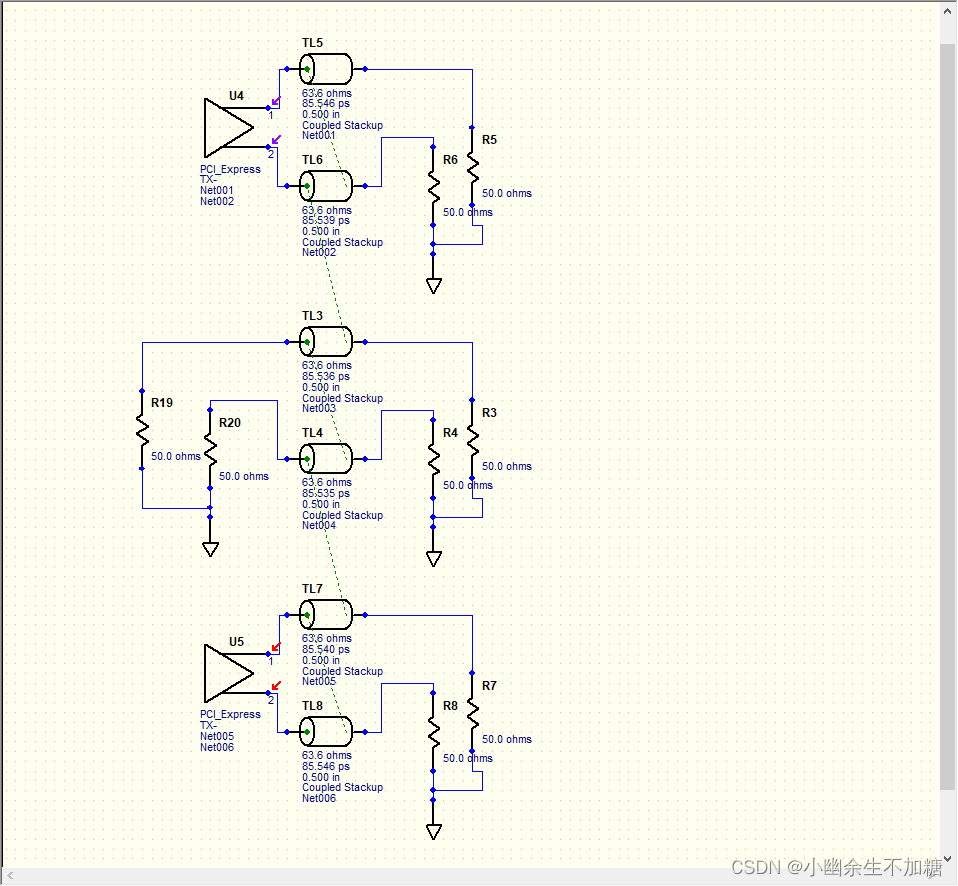Viewport: 958px width, 886px height.
Task: Click the '50.0 ohms' value of R3
Action: pos(506,466)
